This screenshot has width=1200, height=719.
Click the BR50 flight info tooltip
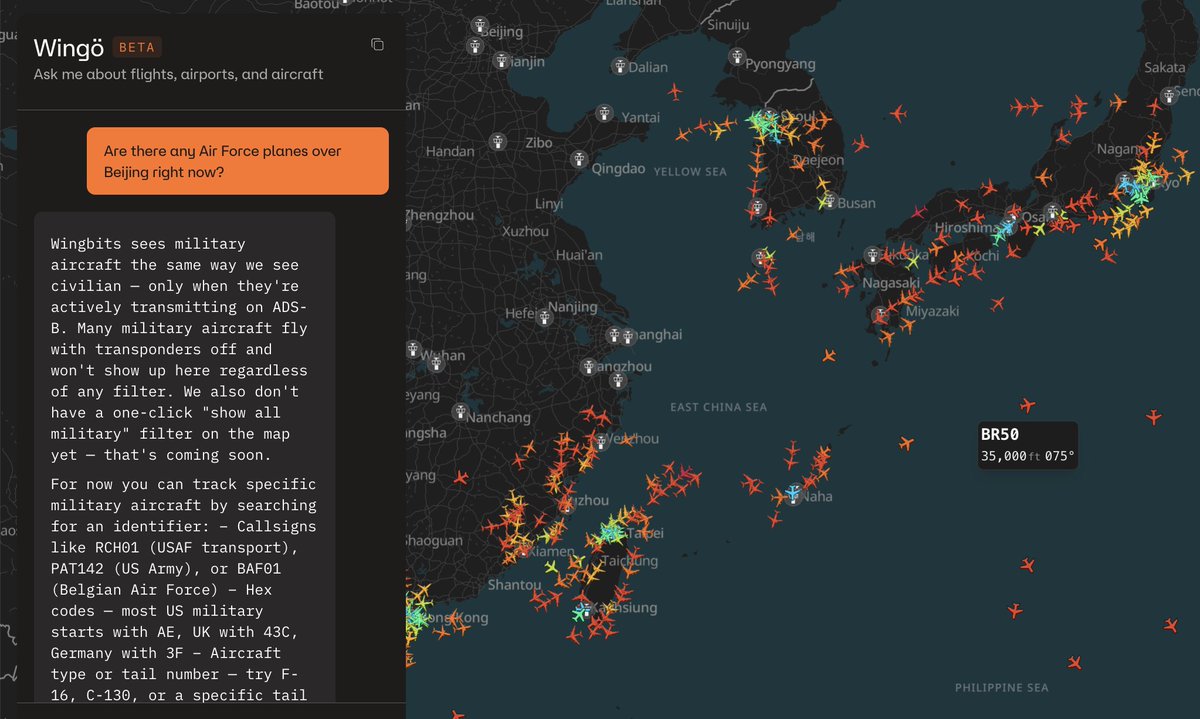click(x=1028, y=445)
